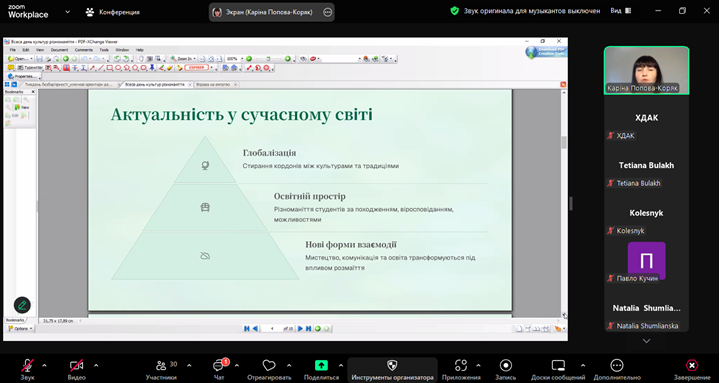720x383 pixels.
Task: Go to next page arrow
Action: [300, 328]
